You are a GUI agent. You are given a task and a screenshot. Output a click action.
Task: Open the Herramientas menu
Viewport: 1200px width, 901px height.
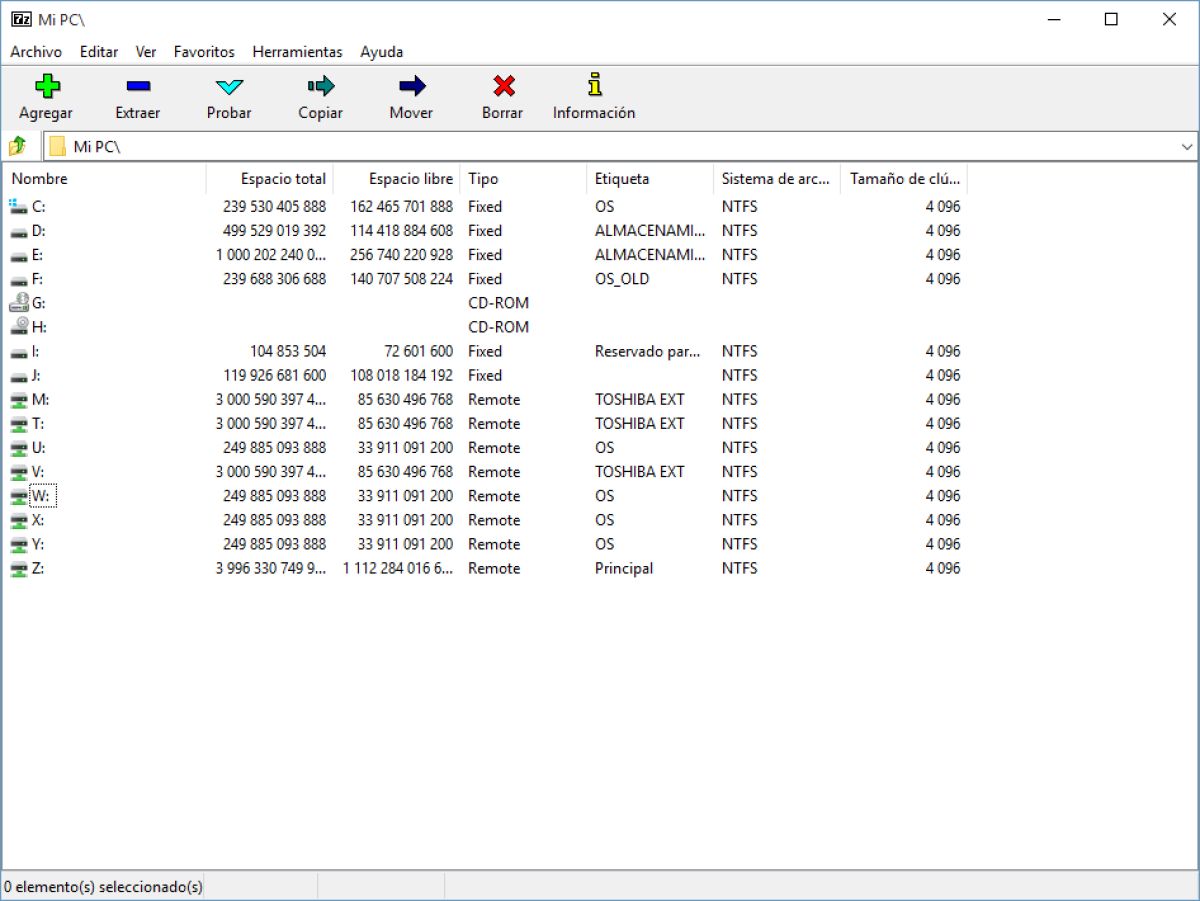pyautogui.click(x=297, y=52)
